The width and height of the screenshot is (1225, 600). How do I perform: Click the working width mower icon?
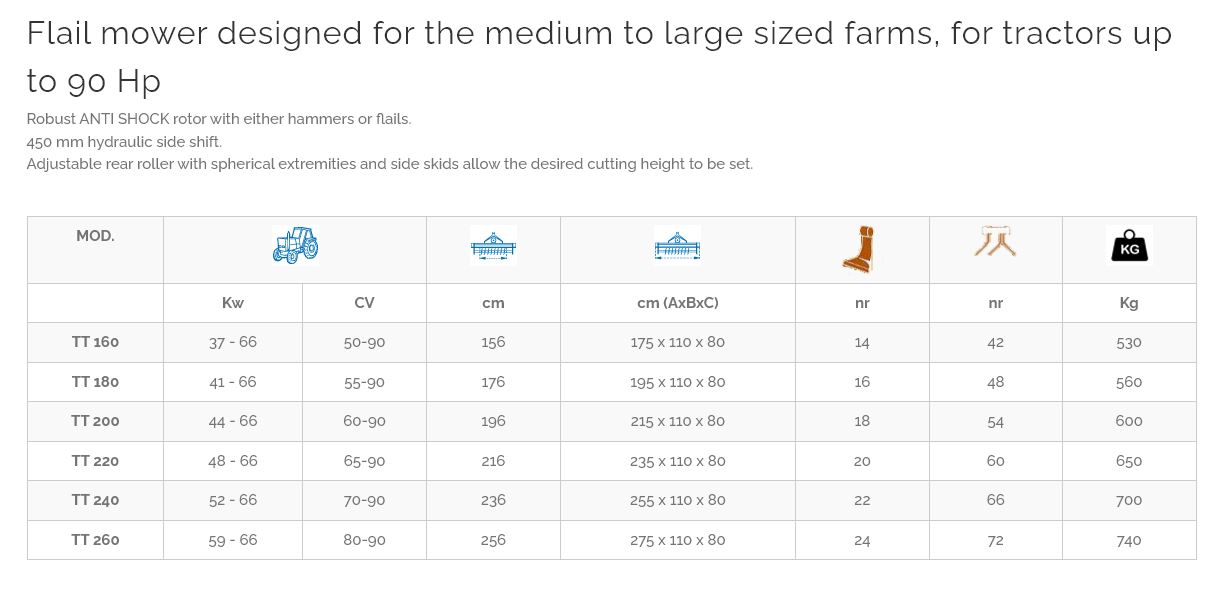click(x=493, y=245)
